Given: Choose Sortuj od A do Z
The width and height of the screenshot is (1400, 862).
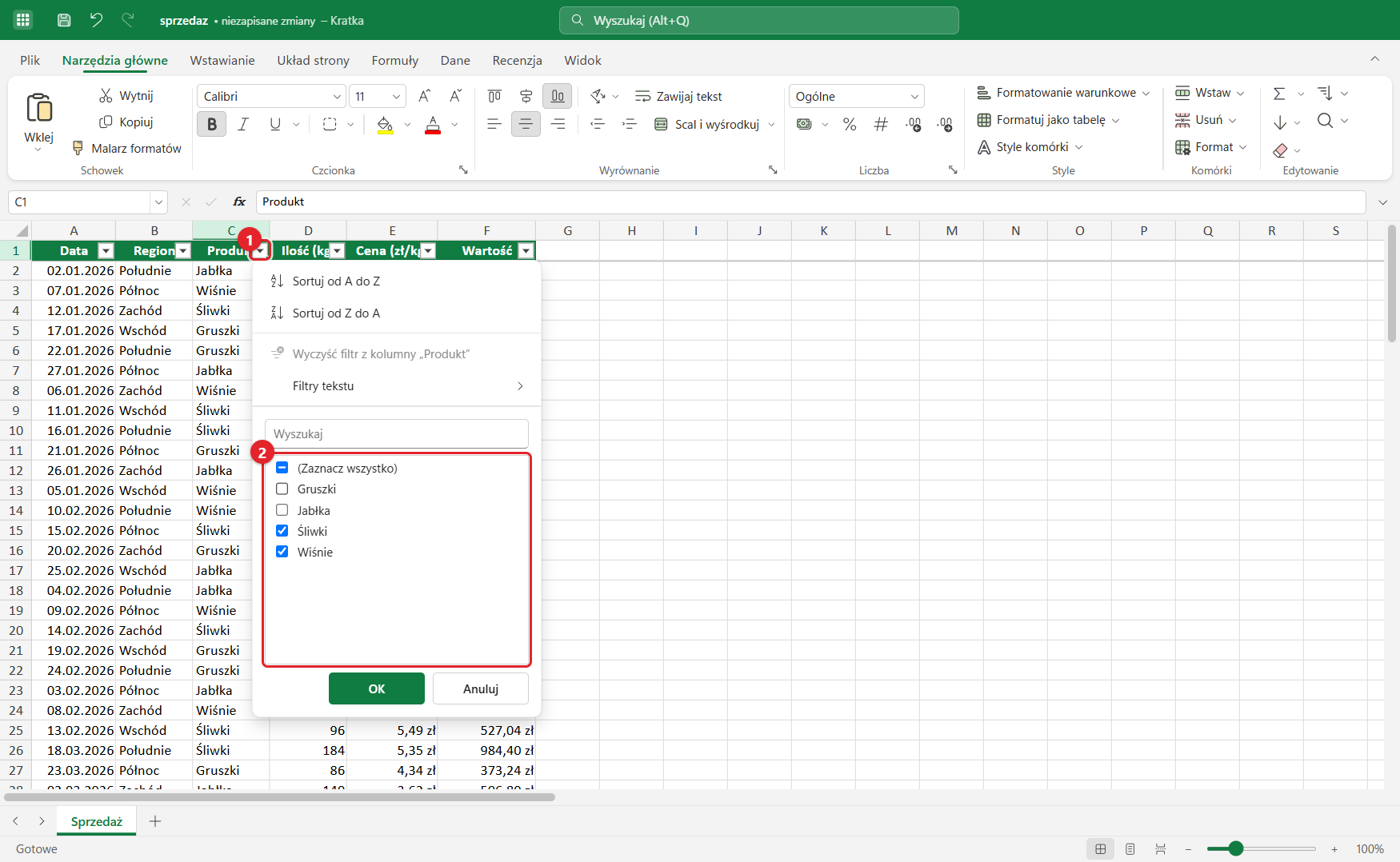Looking at the screenshot, I should [x=397, y=281].
